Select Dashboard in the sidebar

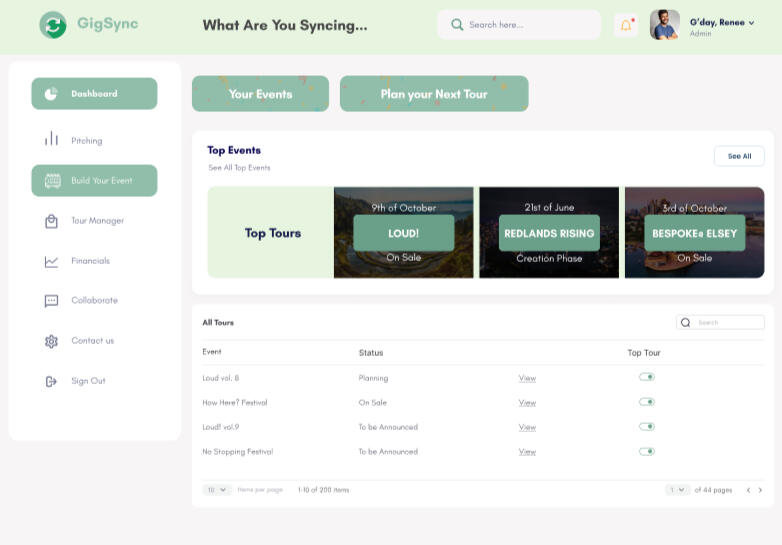(x=94, y=93)
